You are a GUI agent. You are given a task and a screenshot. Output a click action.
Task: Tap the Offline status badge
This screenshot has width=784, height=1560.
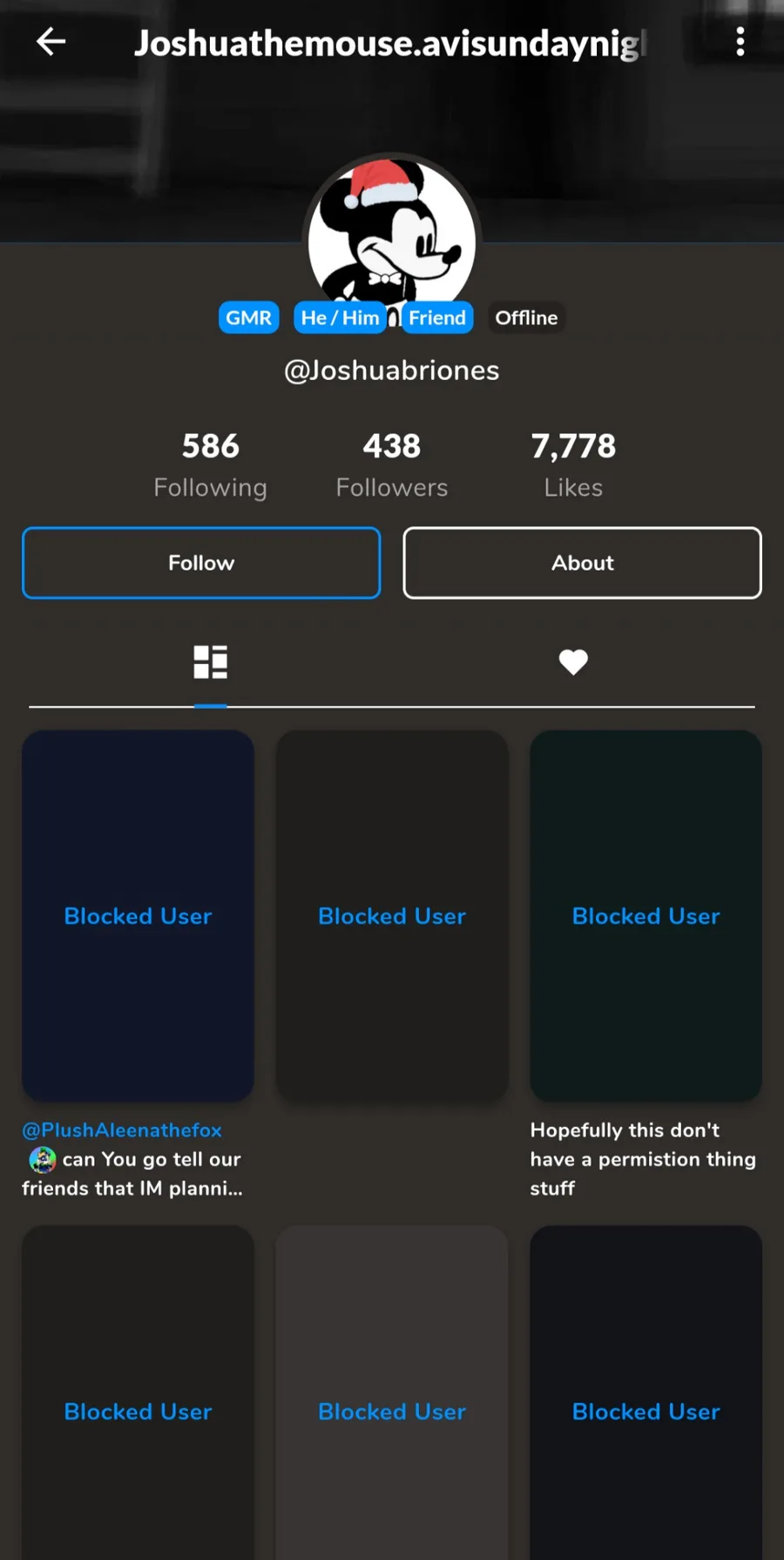point(526,317)
